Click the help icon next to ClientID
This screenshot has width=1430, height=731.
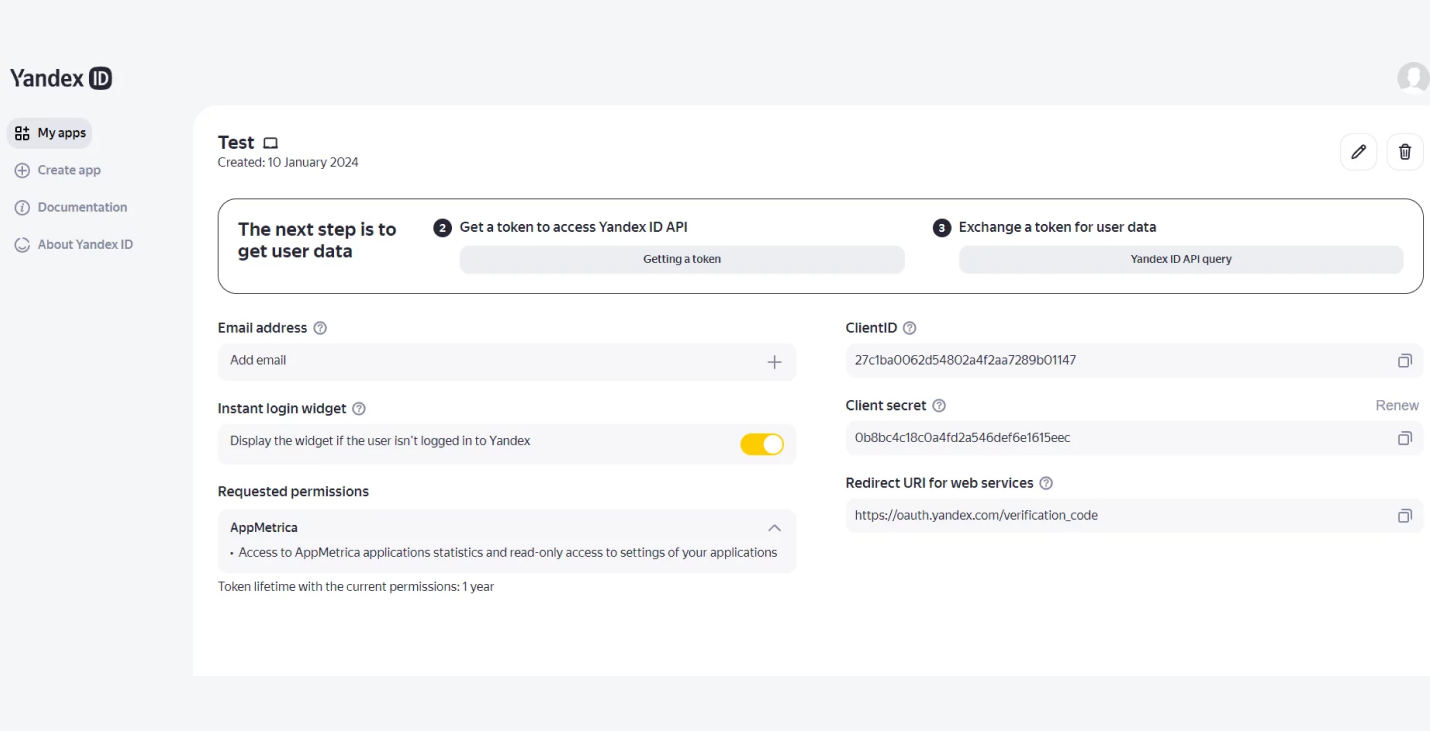click(909, 328)
